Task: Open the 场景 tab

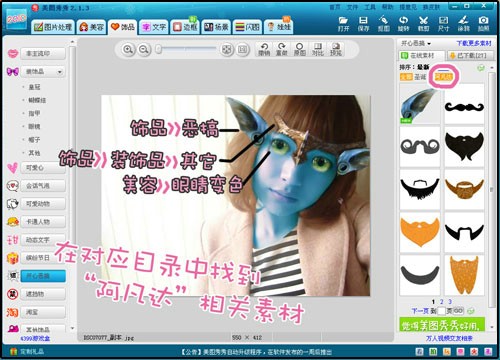Action: click(x=216, y=27)
